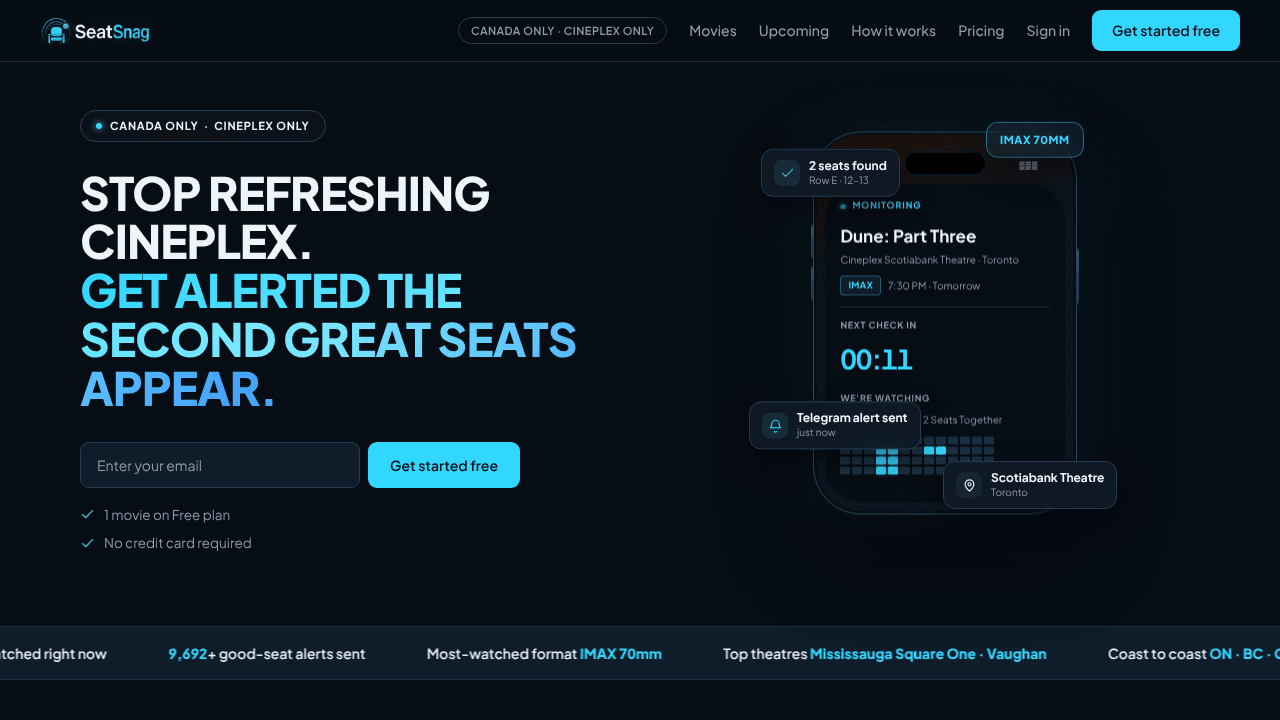The width and height of the screenshot is (1280, 720).
Task: Click the check icon in 2 seats found card
Action: pyautogui.click(x=787, y=173)
